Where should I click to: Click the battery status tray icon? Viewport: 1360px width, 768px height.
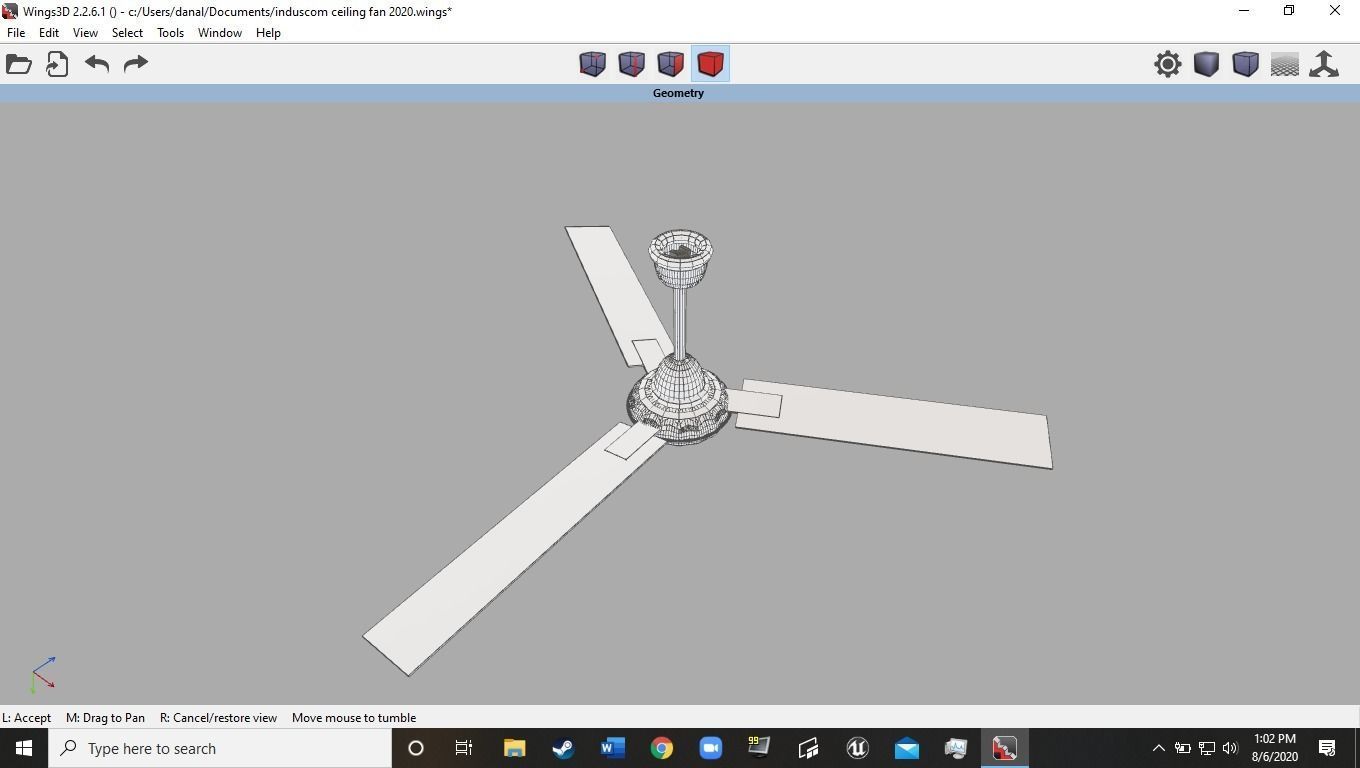[x=1182, y=748]
